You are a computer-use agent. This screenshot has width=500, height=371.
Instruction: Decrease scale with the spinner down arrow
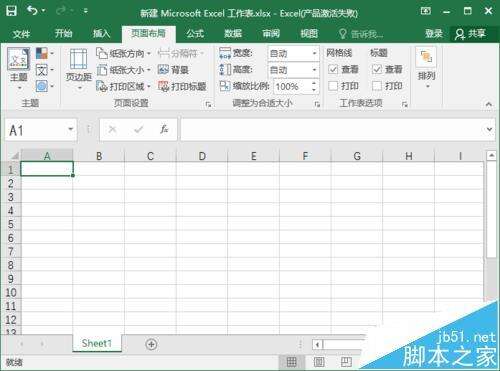point(314,90)
